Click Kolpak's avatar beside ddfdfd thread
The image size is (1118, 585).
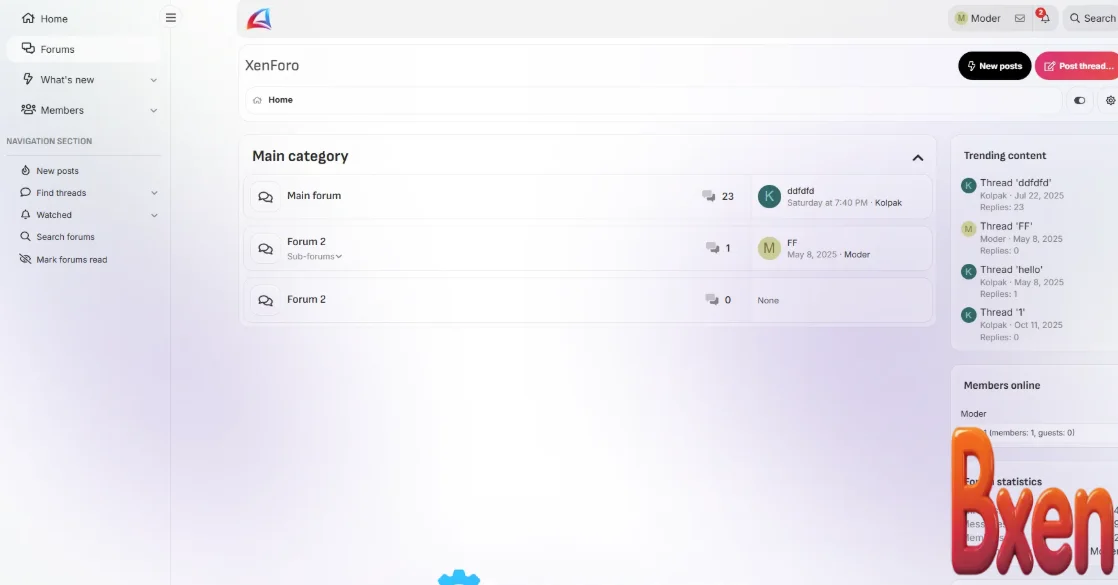768,196
